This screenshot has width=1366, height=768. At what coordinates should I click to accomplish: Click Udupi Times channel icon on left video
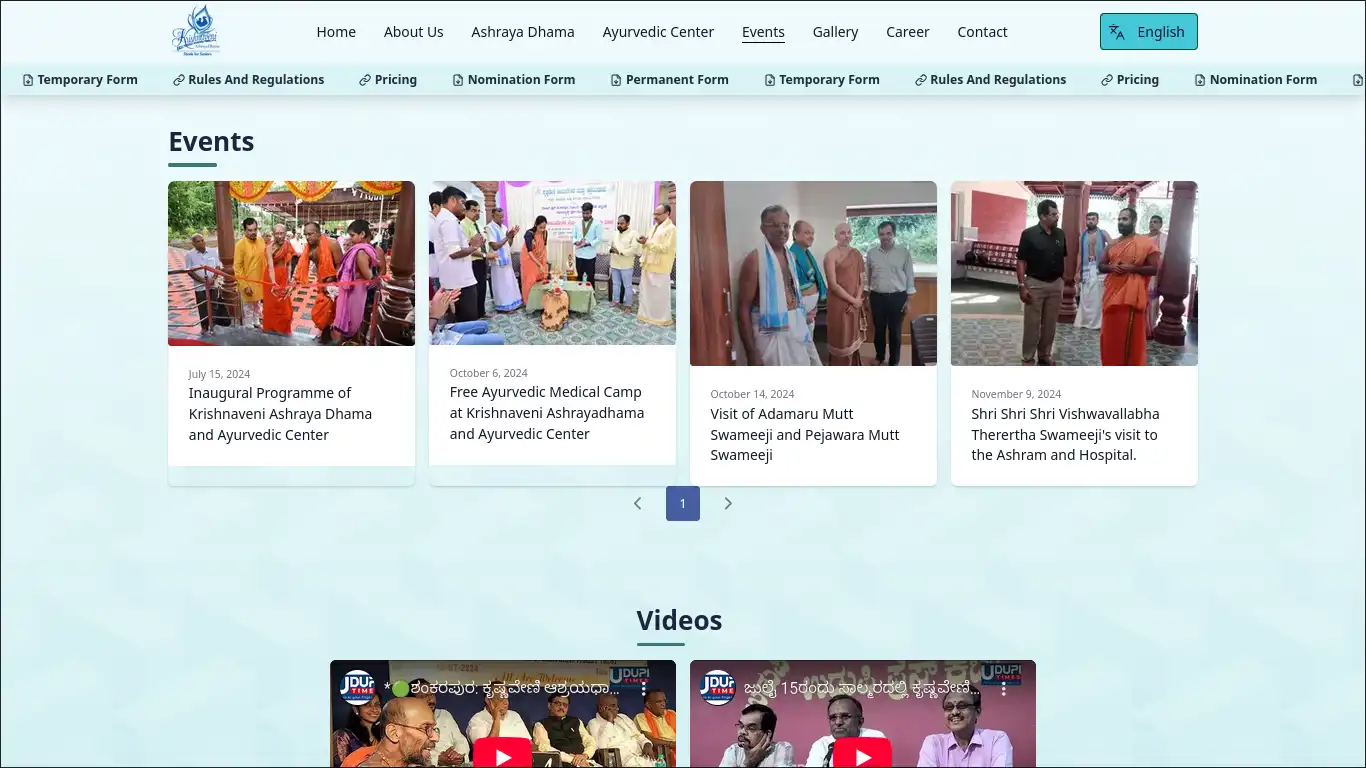[357, 688]
